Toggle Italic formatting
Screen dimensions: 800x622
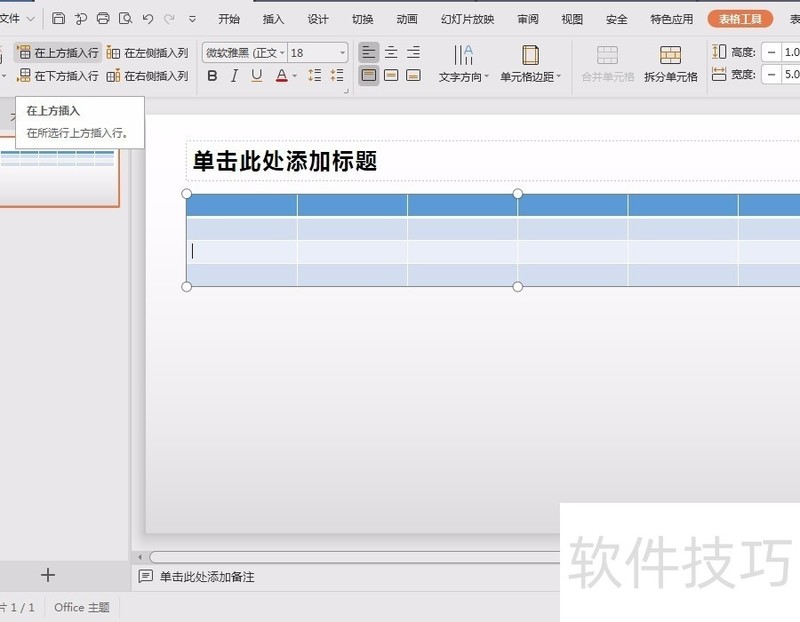[x=234, y=76]
